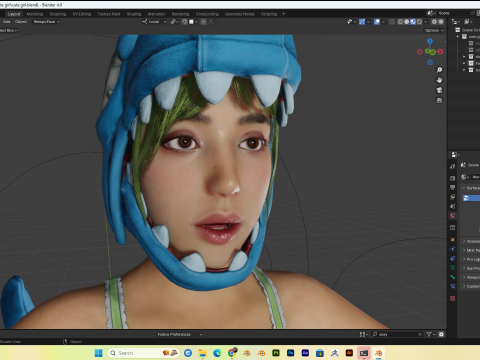The width and height of the screenshot is (480, 360).
Task: Click the Windows Start button
Action: click(x=99, y=353)
